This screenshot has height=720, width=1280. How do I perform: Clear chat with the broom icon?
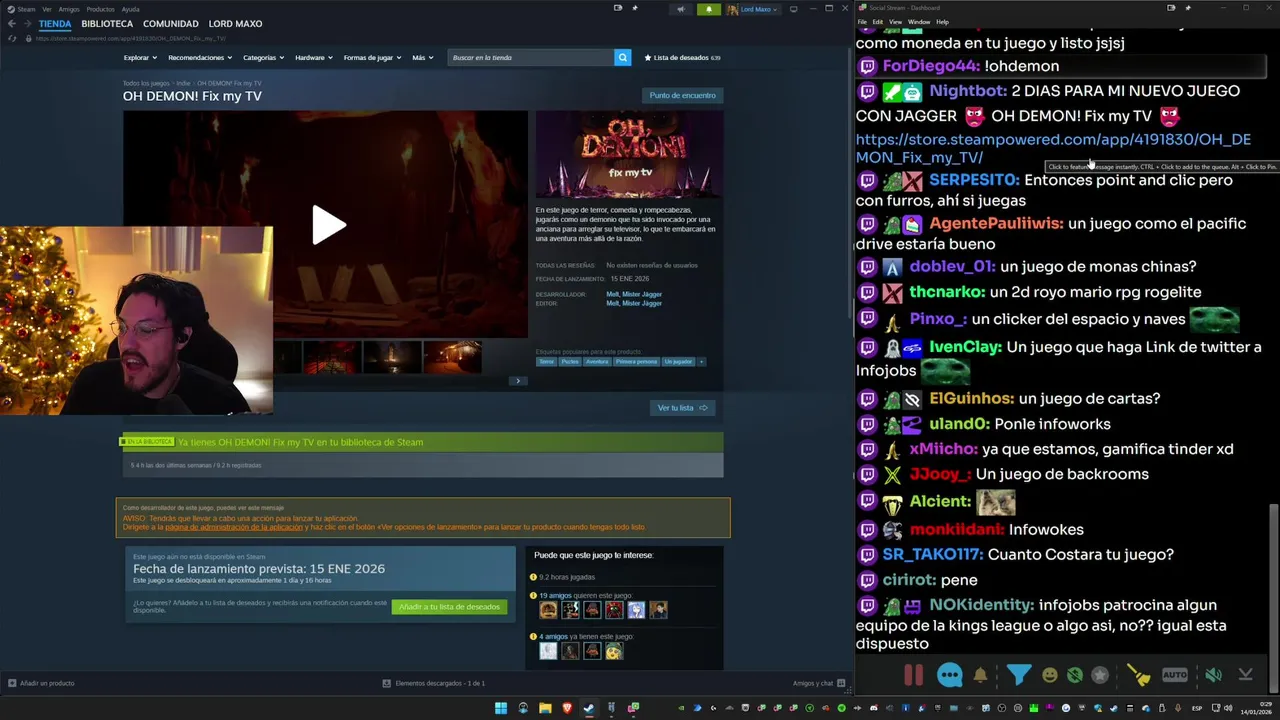pyautogui.click(x=1138, y=675)
